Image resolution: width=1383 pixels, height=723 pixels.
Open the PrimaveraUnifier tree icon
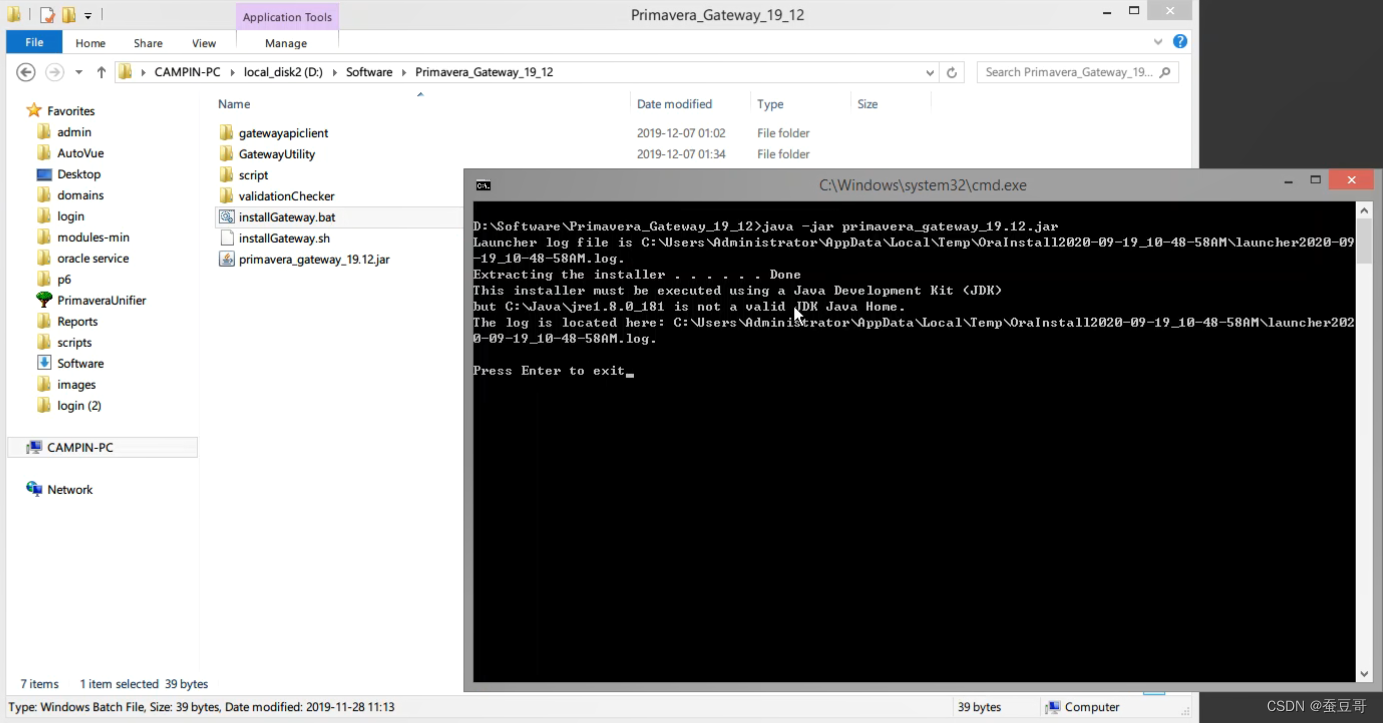(44, 300)
